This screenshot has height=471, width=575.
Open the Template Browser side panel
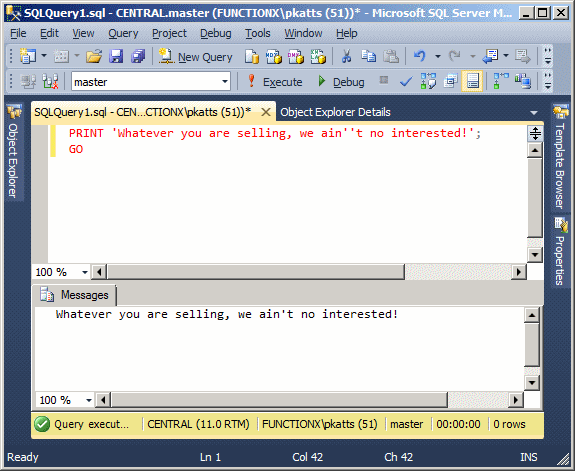[560, 158]
